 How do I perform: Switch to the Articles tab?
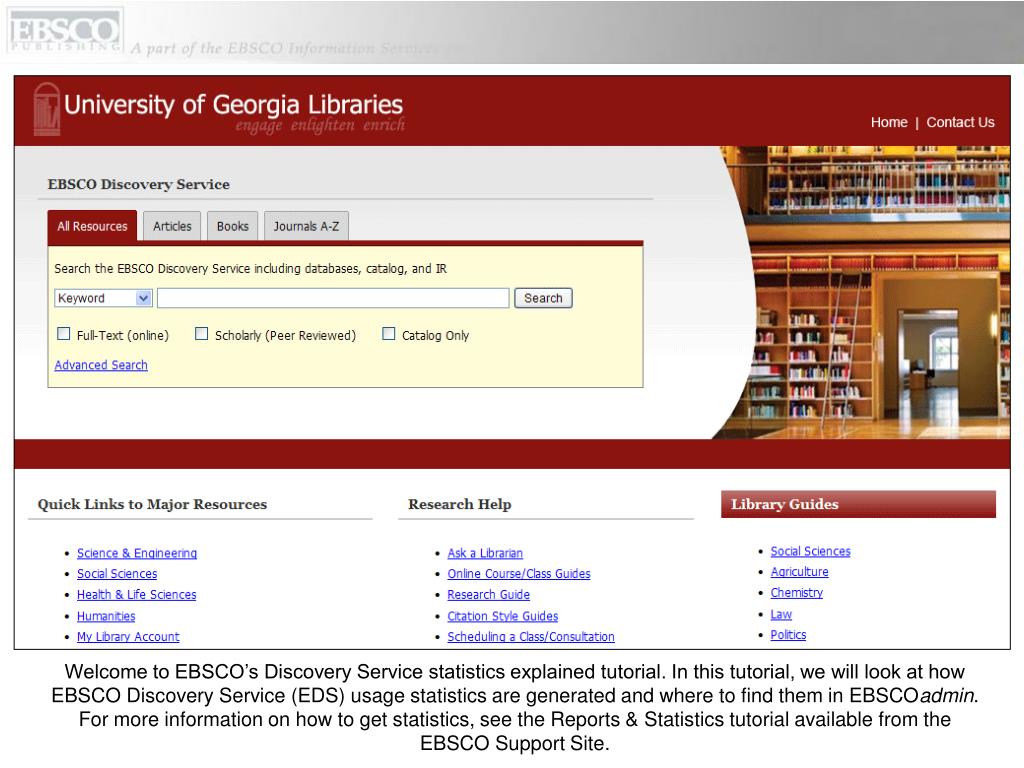[x=172, y=226]
